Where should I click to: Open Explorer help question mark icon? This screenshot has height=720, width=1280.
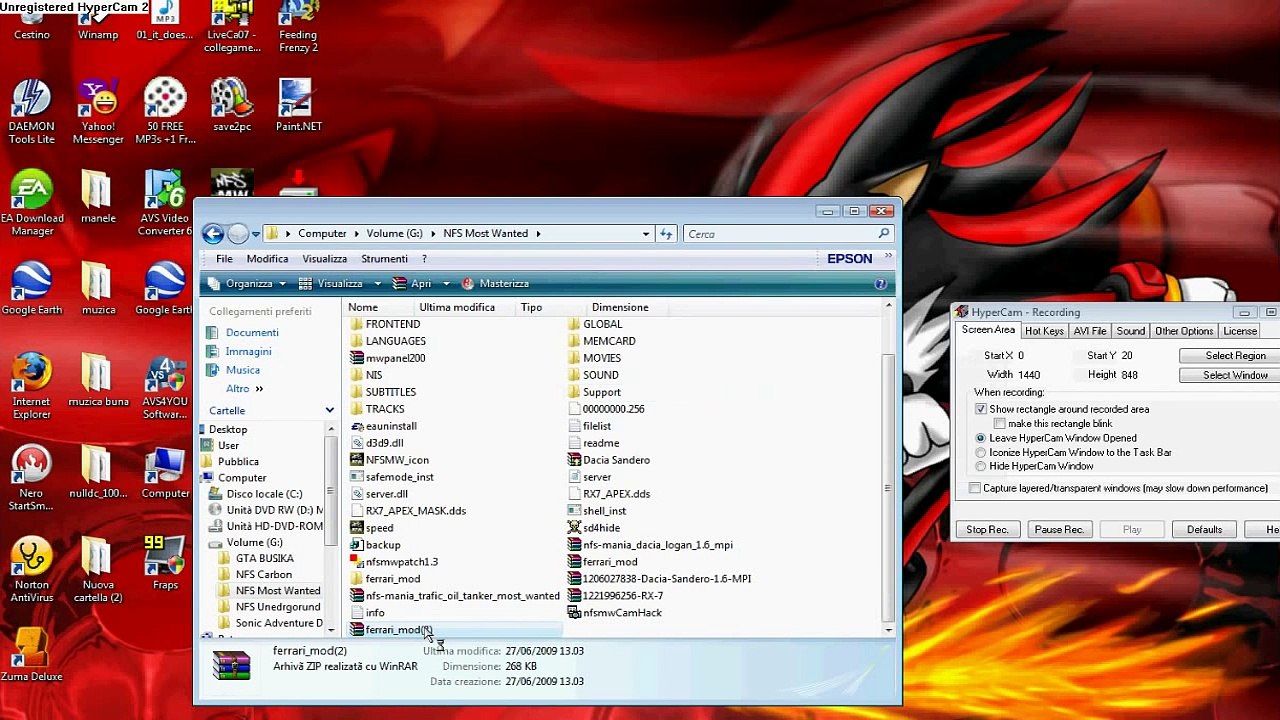881,284
